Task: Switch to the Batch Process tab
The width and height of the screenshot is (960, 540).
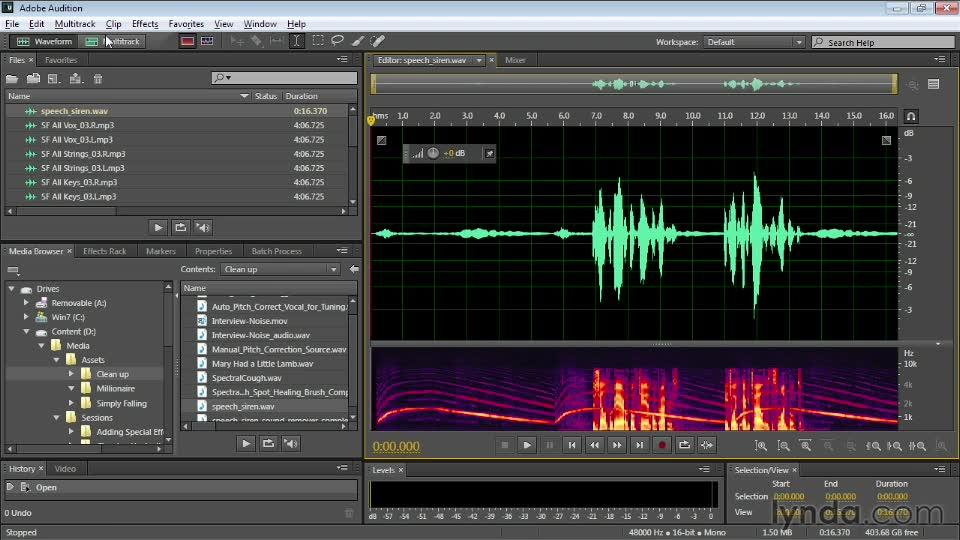Action: 276,251
